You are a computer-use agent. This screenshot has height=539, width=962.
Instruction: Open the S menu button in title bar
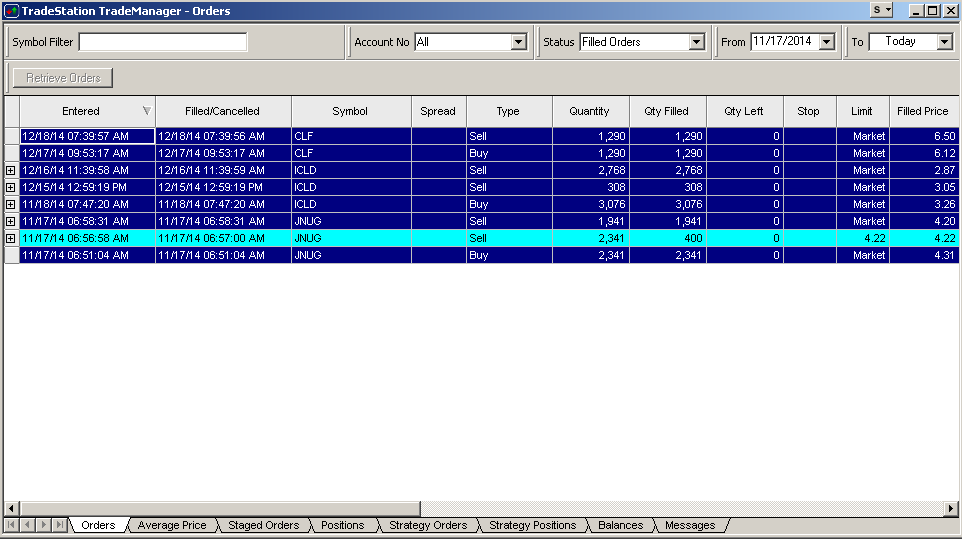pyautogui.click(x=881, y=10)
